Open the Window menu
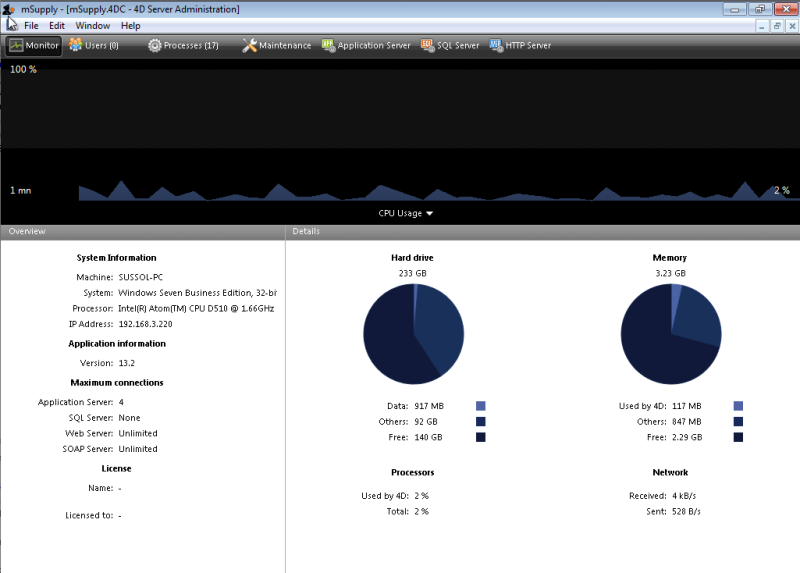The image size is (800, 573). click(93, 25)
